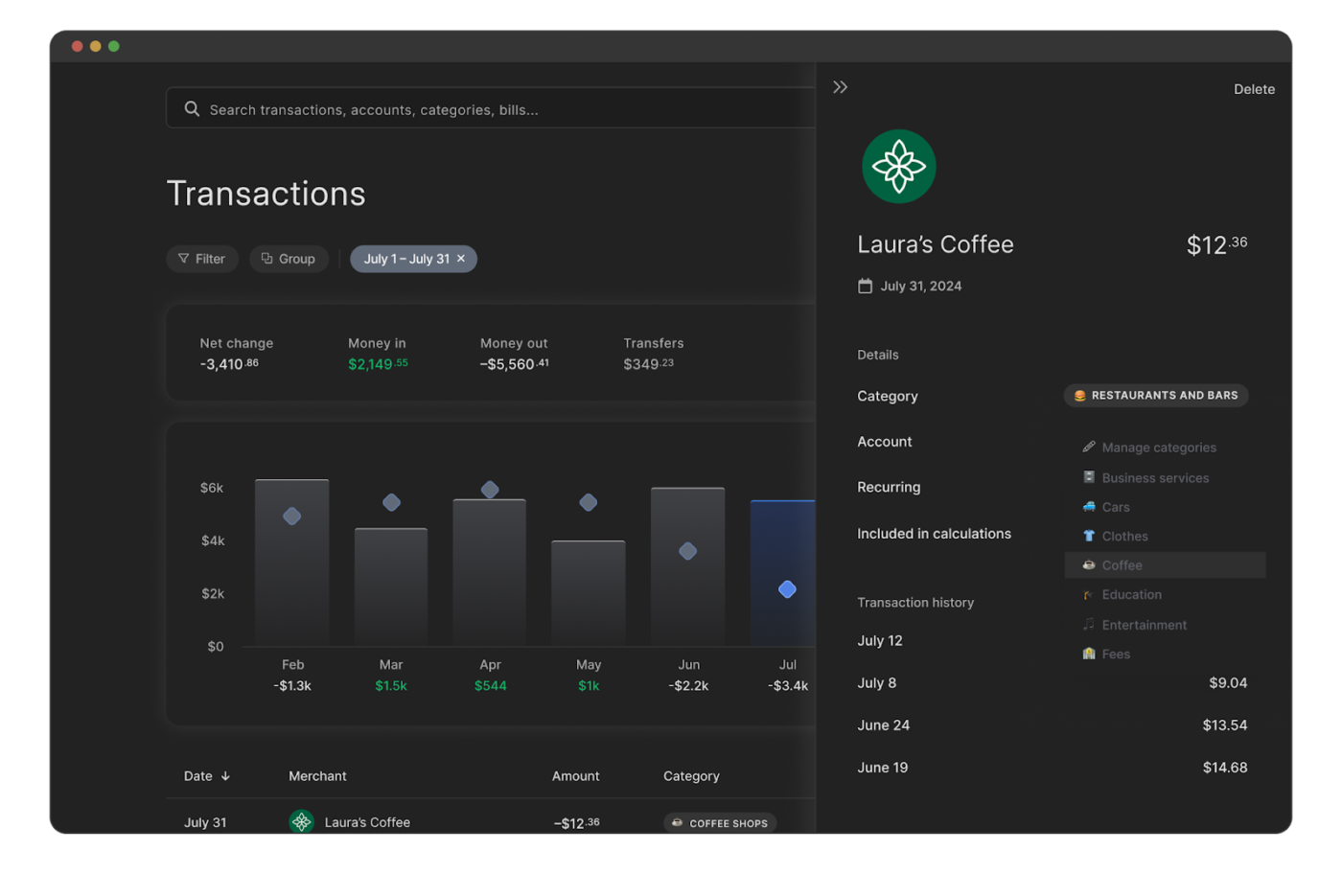Viewport: 1342px width, 896px height.
Task: Open the July 8 history entry
Action: pos(1052,683)
